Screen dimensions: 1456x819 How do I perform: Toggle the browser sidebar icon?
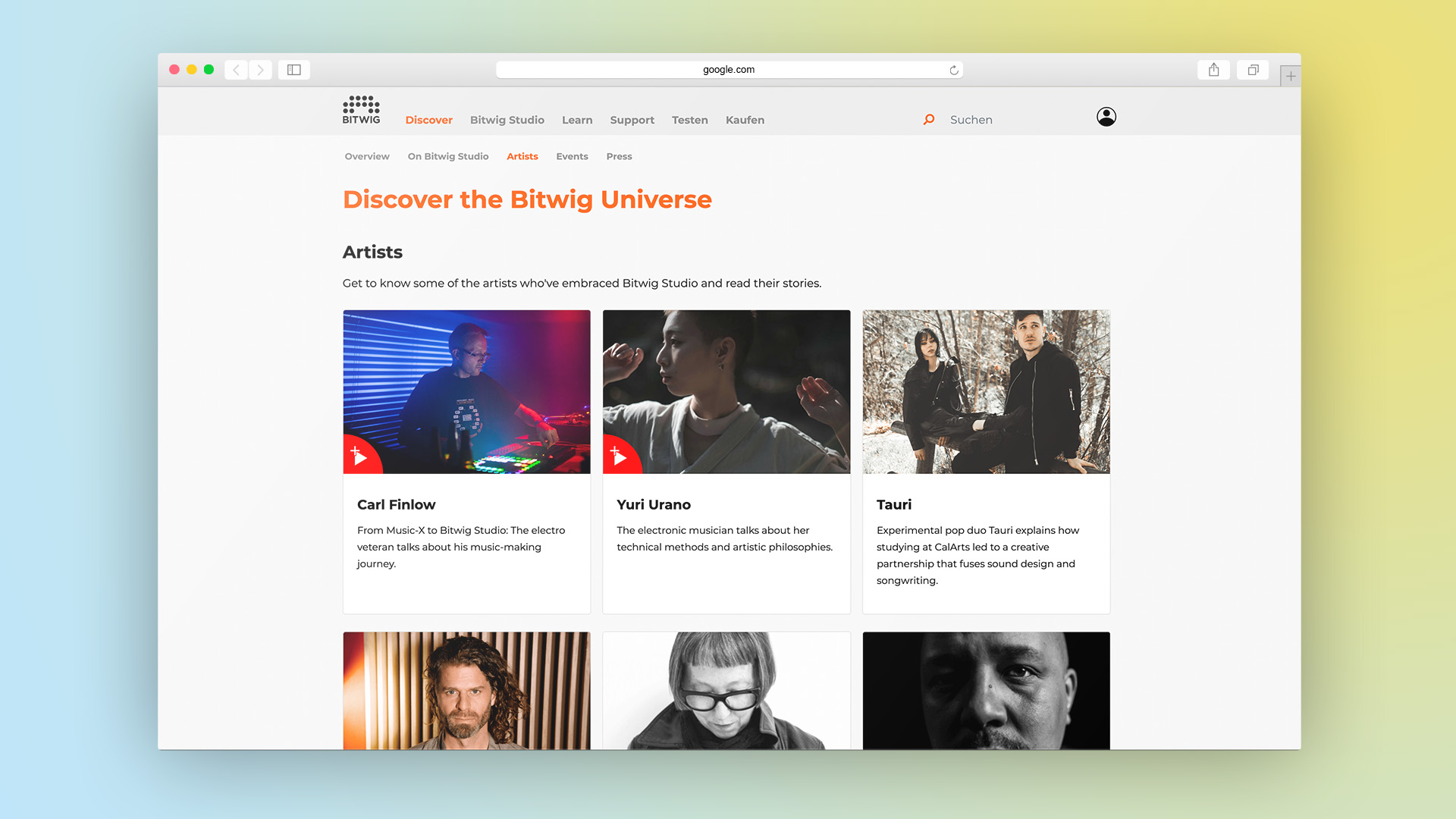click(294, 70)
